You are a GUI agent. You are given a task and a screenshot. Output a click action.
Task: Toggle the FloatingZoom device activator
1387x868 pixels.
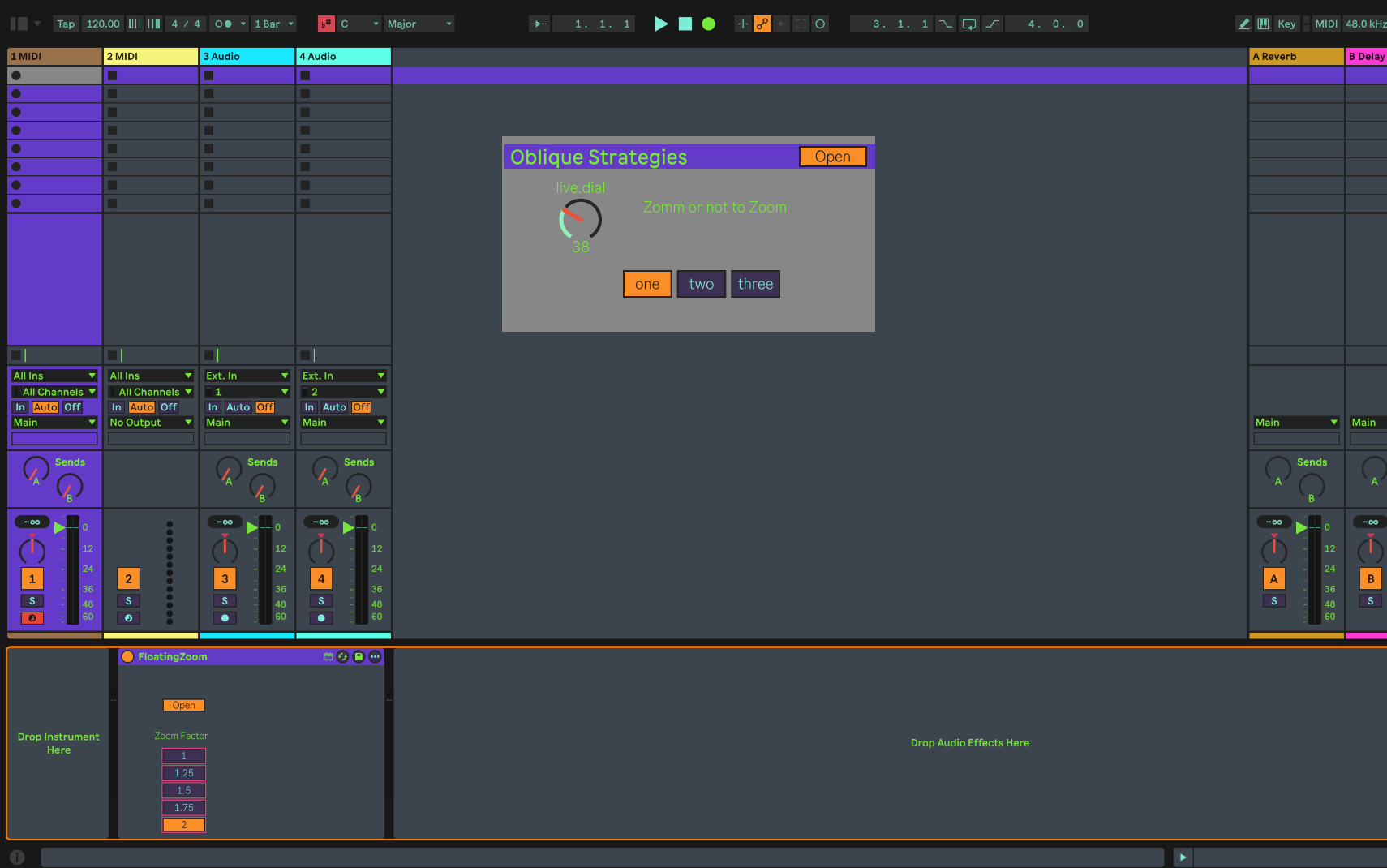click(x=128, y=657)
